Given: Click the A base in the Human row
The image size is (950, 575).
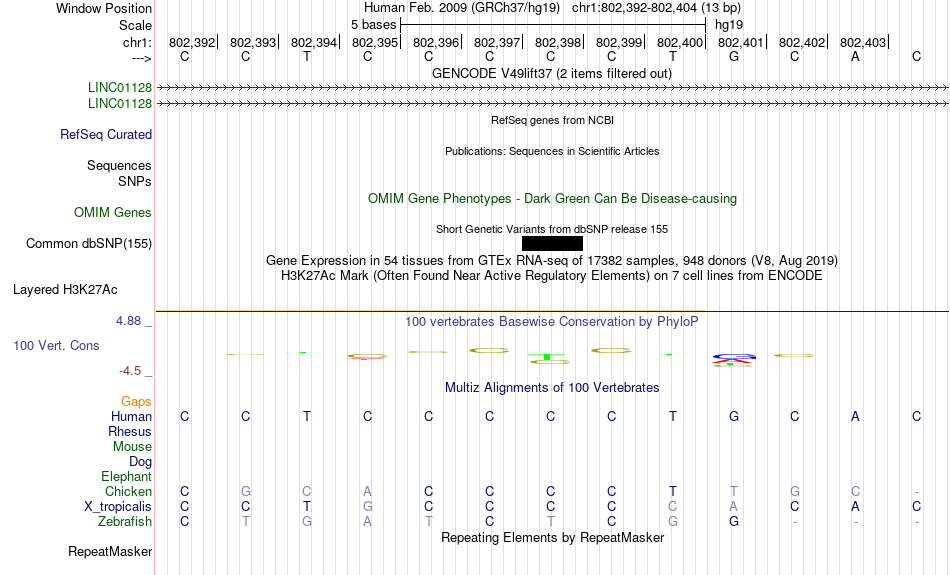Looking at the screenshot, I should tap(855, 416).
